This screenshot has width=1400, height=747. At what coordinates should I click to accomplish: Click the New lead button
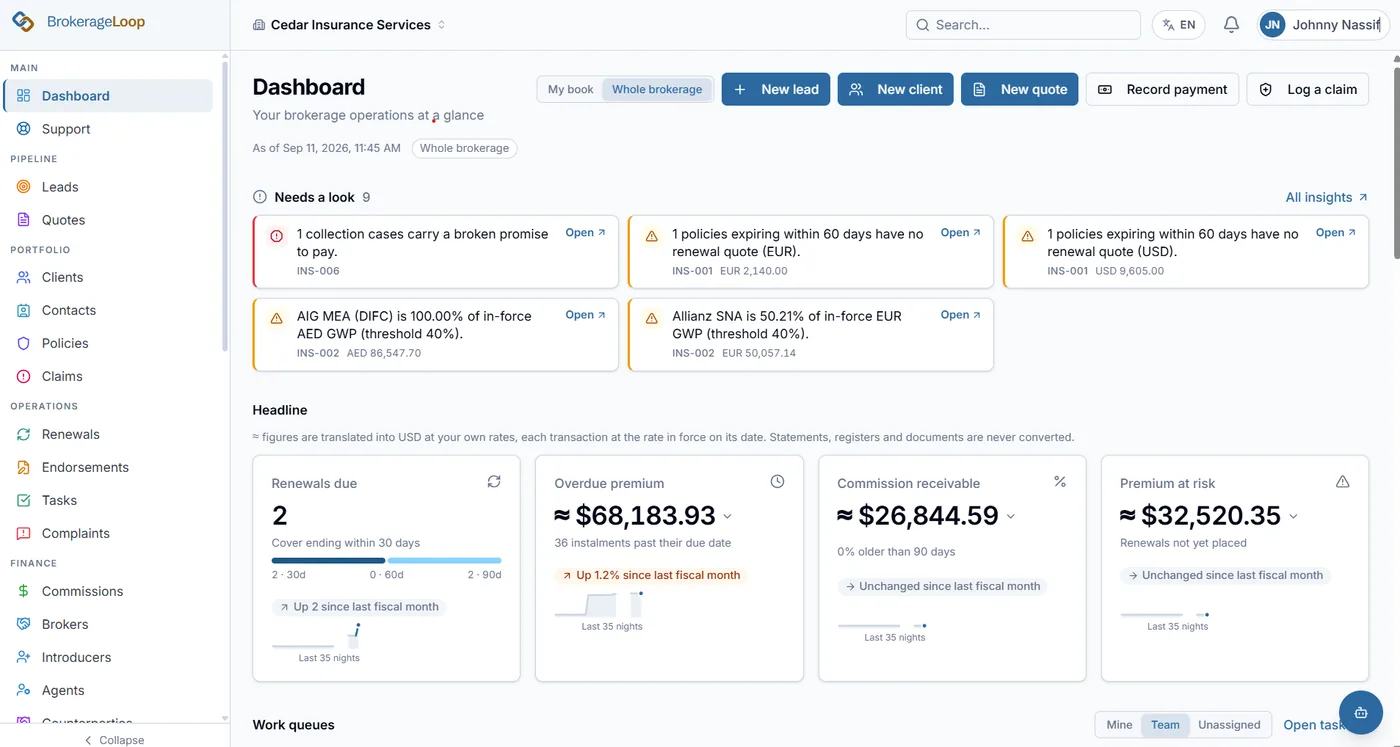pyautogui.click(x=776, y=89)
